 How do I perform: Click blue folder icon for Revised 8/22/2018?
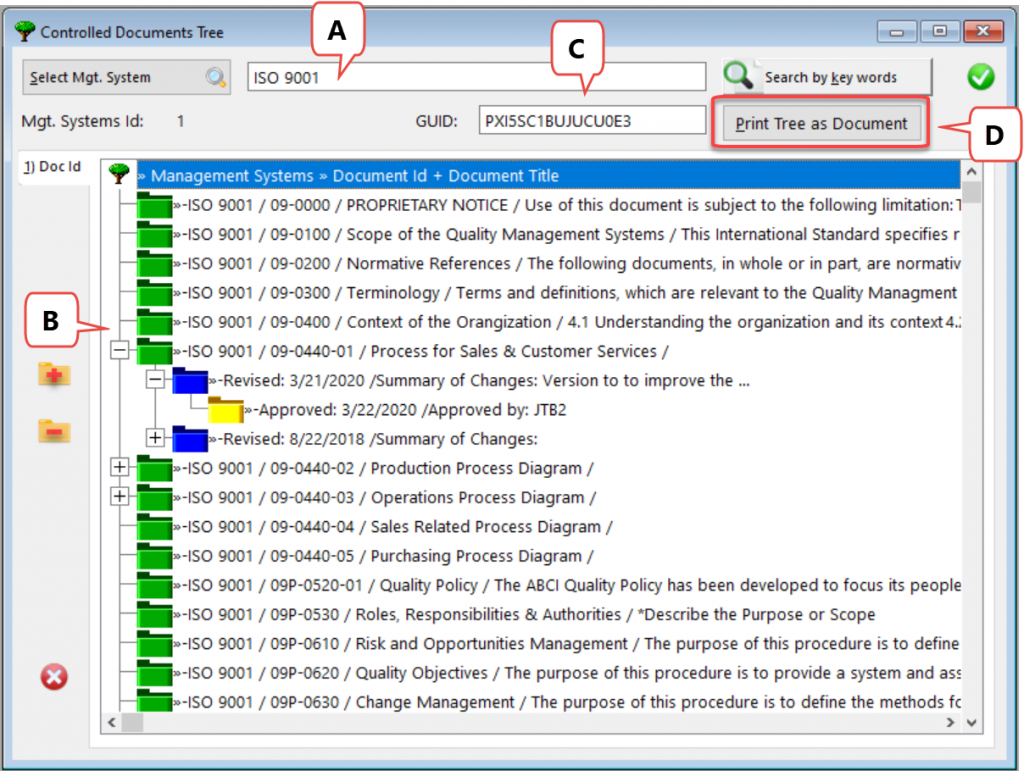[190, 439]
